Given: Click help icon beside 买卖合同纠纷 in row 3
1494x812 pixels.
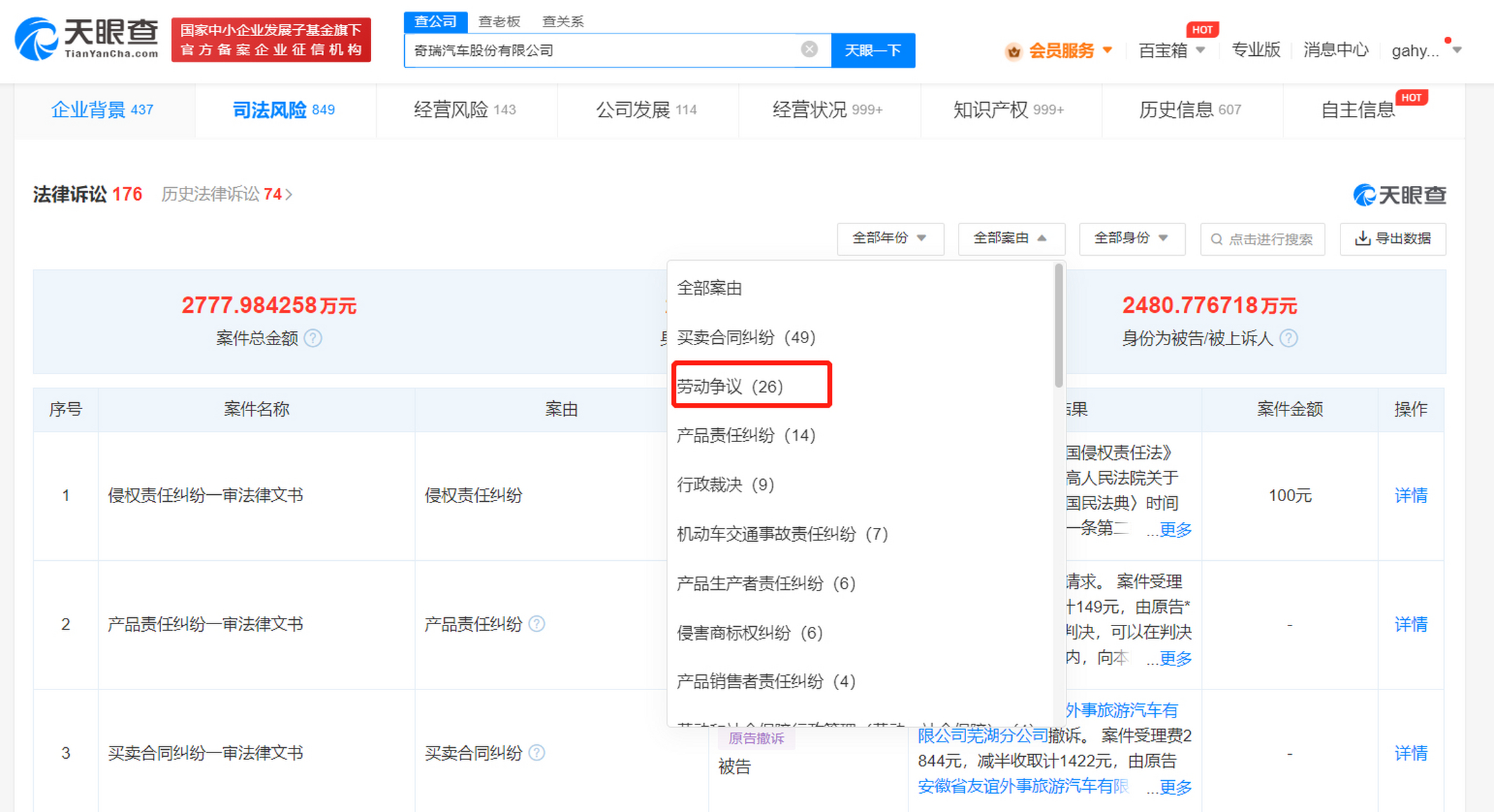Looking at the screenshot, I should click(x=537, y=753).
